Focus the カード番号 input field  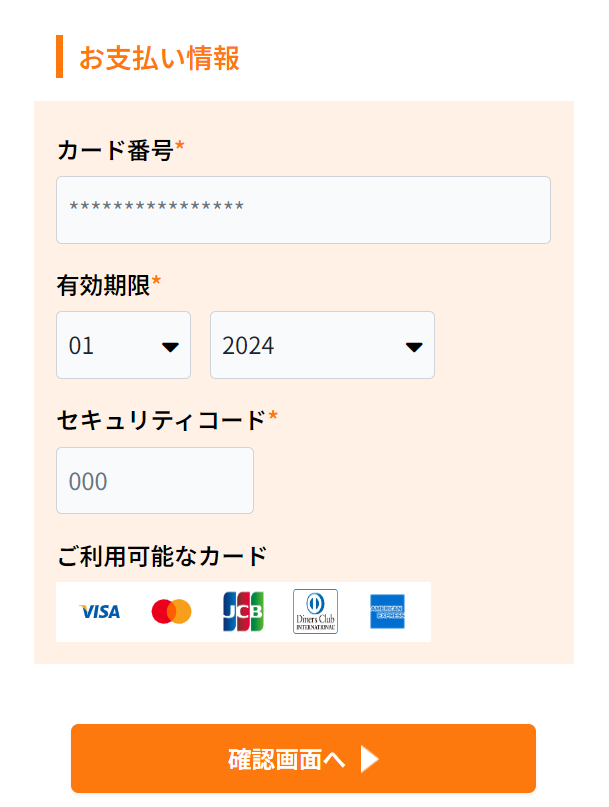[303, 210]
